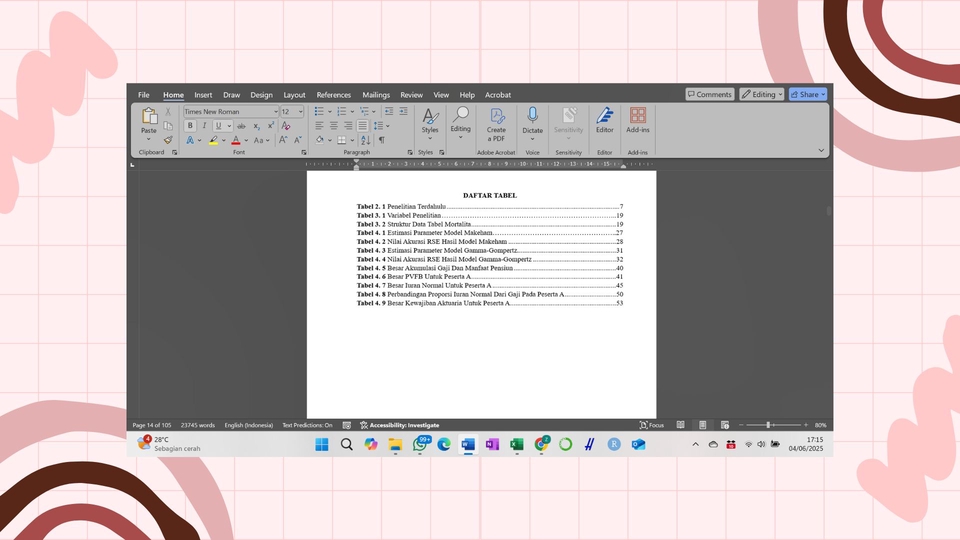Click the Dictate microphone button
The width and height of the screenshot is (960, 540).
tap(533, 121)
